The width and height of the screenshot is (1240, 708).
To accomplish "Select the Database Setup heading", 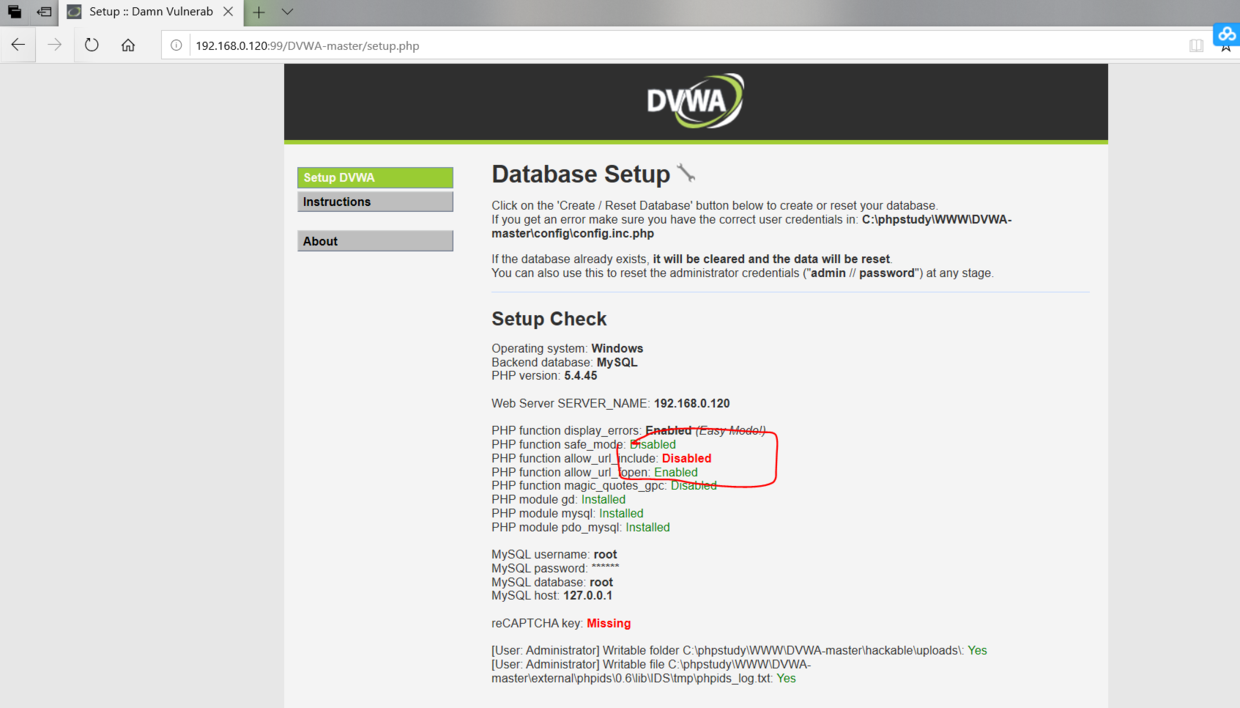I will click(x=581, y=174).
